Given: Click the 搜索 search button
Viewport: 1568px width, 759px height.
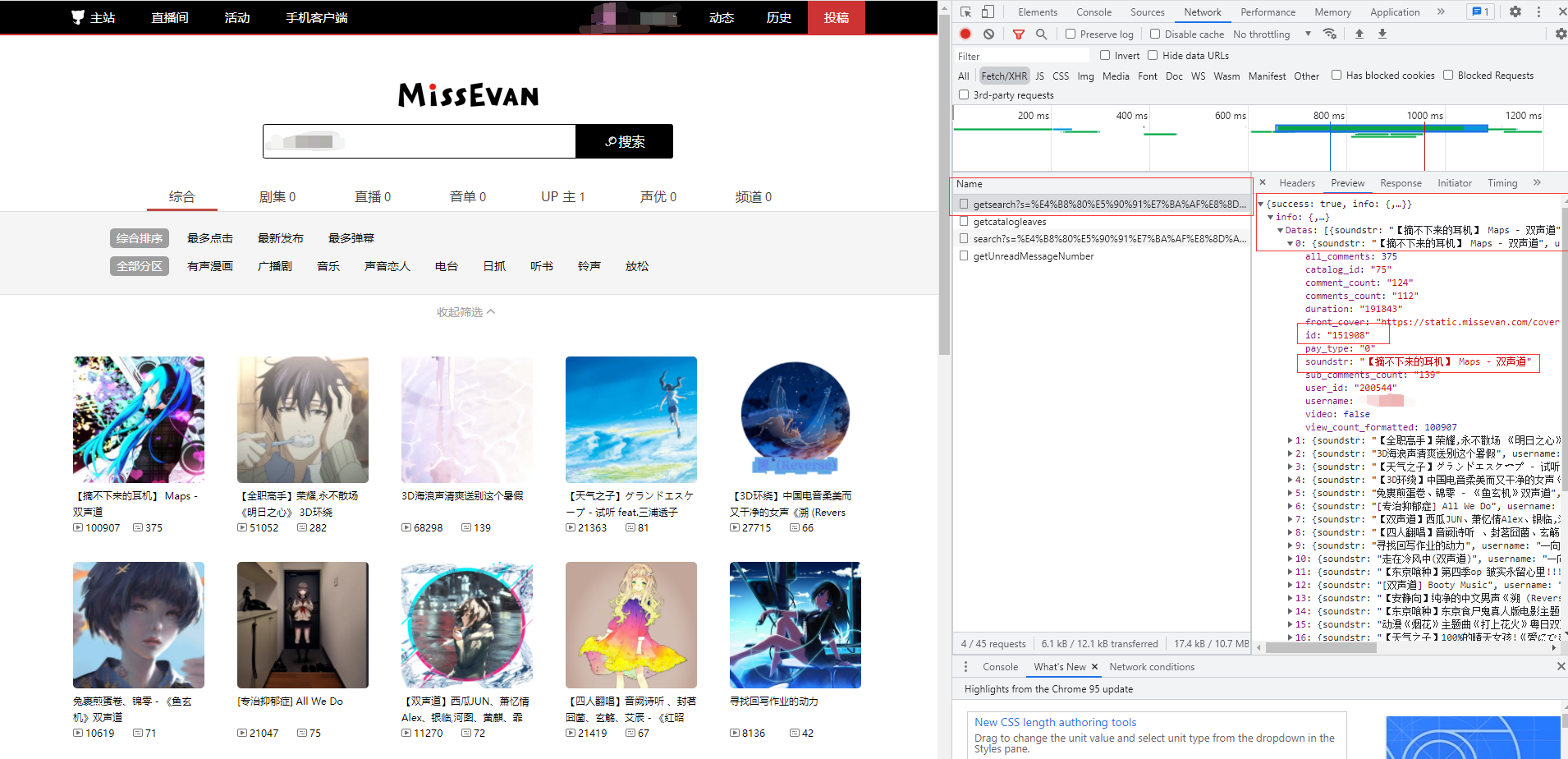Looking at the screenshot, I should 624,141.
